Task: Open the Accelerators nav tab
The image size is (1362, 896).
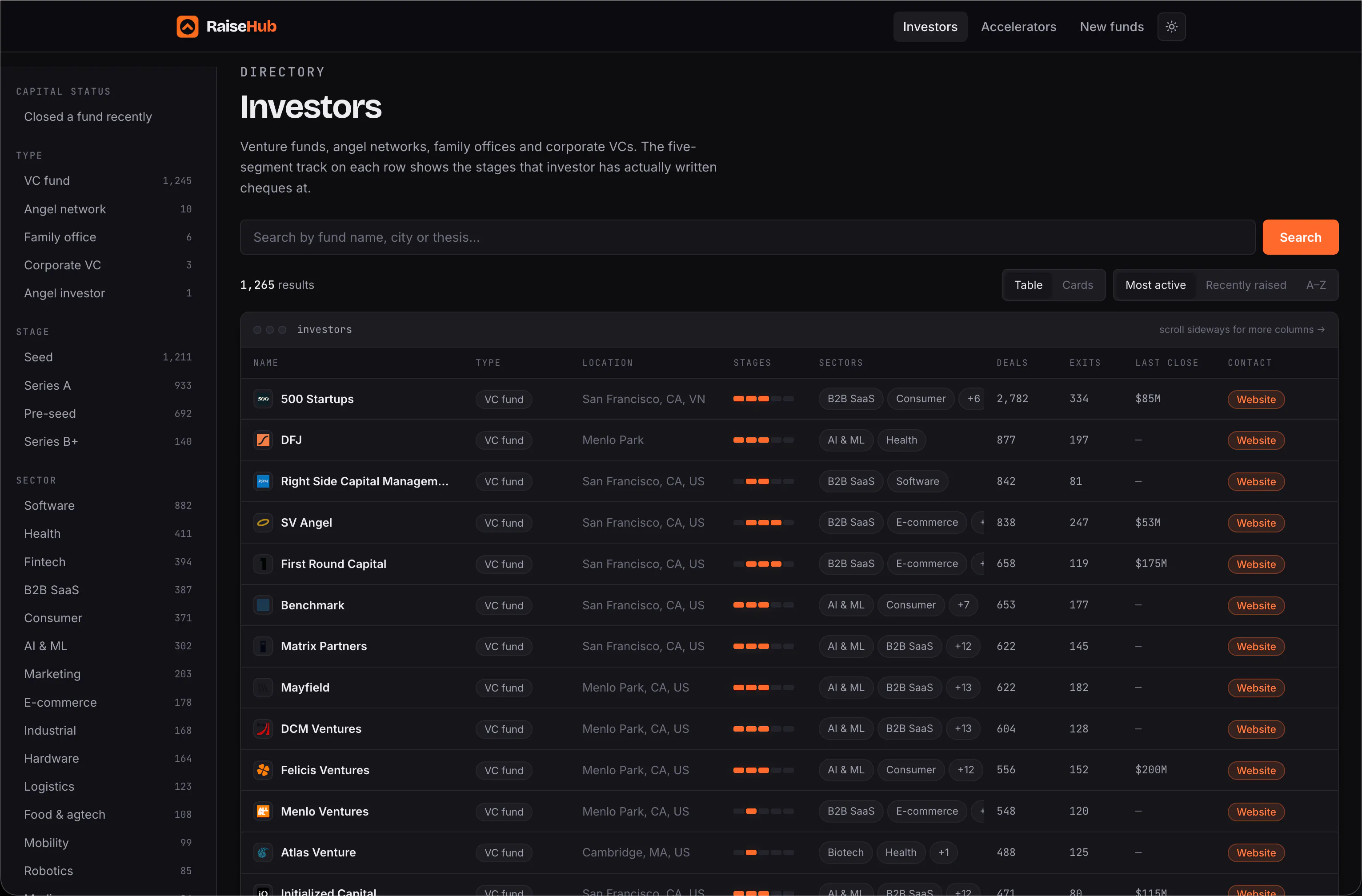Action: coord(1019,27)
